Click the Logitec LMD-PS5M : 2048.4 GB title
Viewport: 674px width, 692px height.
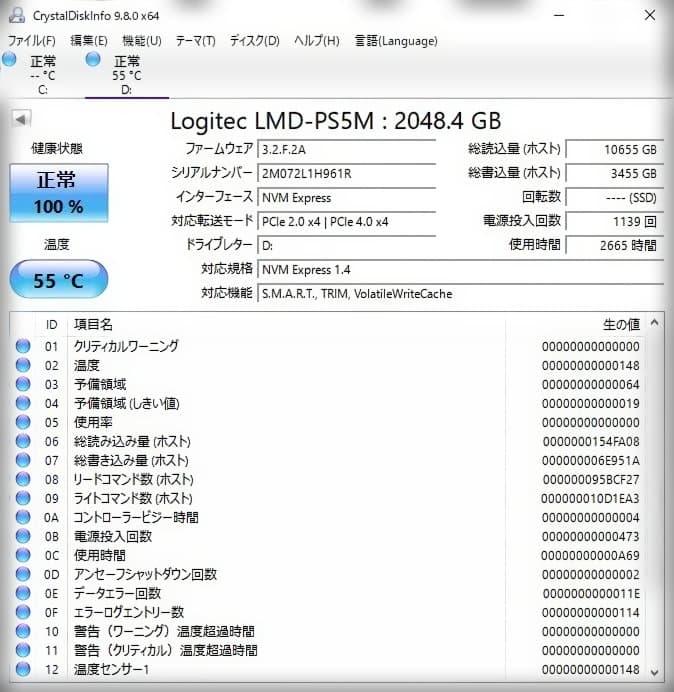coord(336,121)
